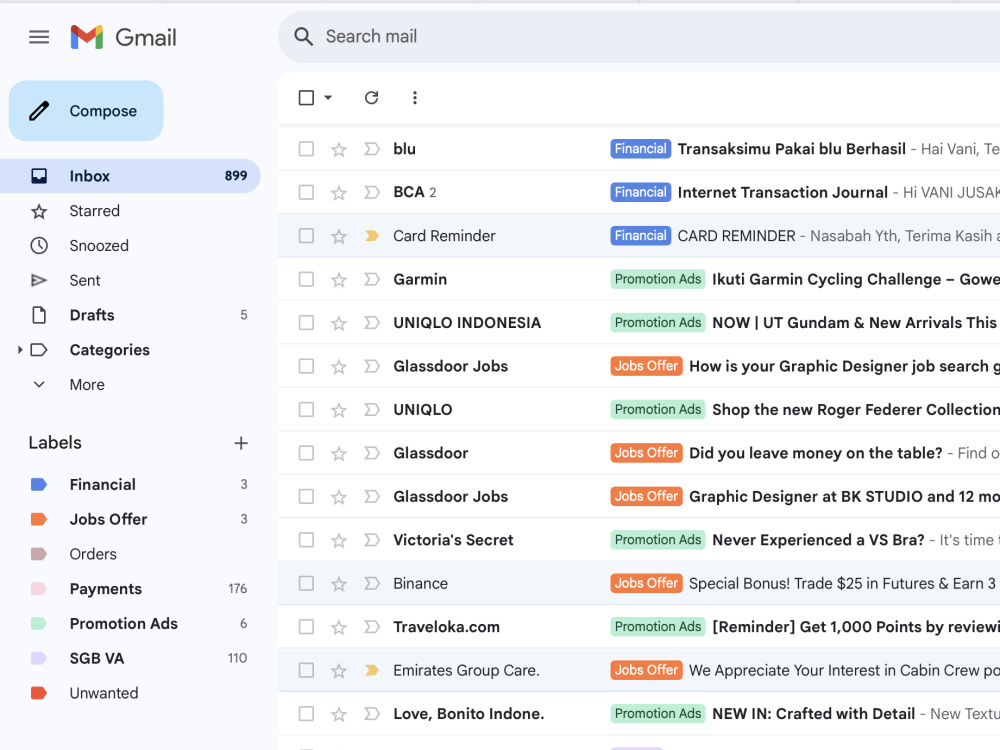Click the blue Financial label color tag
1000x750 pixels.
tap(39, 485)
